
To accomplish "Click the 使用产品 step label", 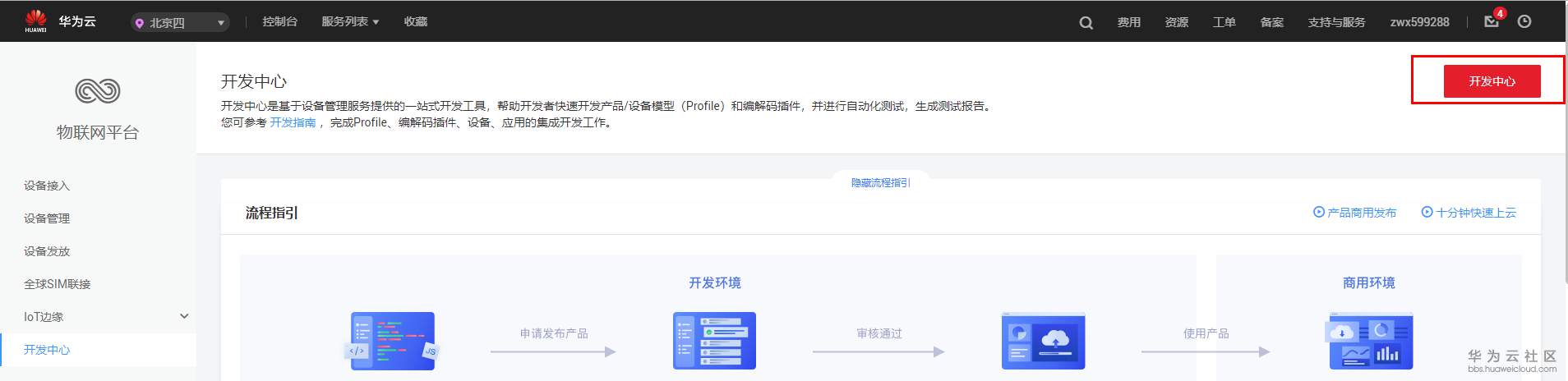I will [x=1206, y=333].
